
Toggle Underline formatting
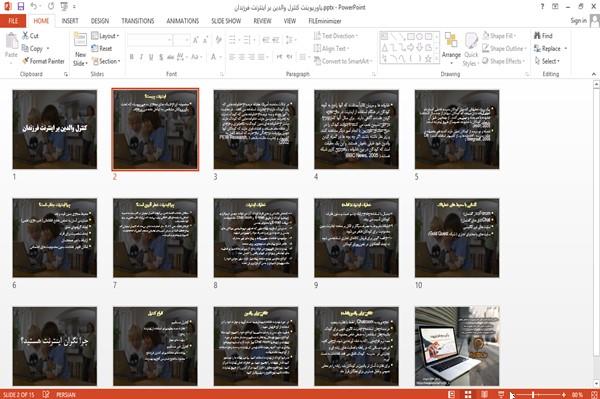[151, 57]
